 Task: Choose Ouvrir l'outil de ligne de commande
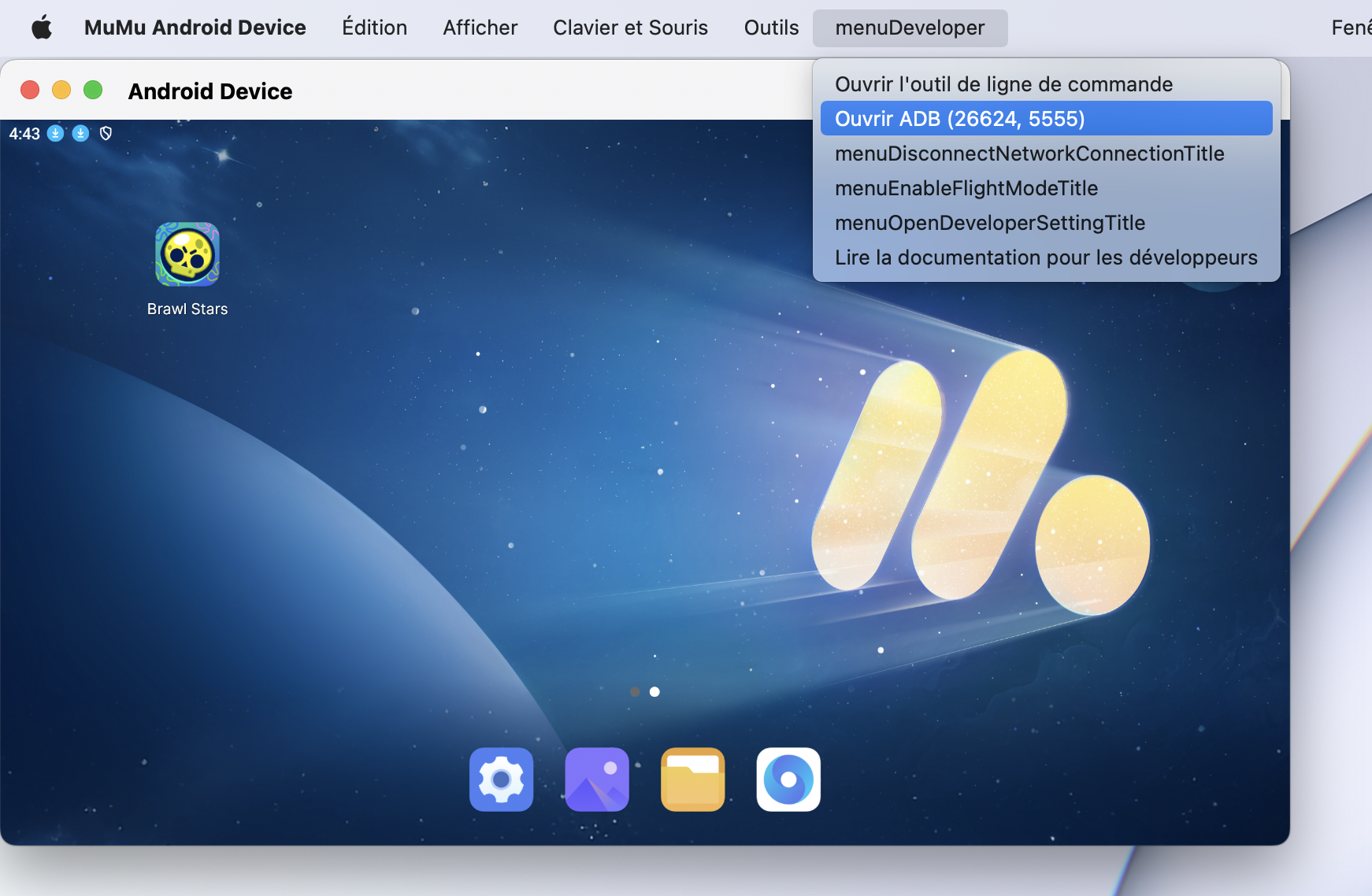point(1003,84)
